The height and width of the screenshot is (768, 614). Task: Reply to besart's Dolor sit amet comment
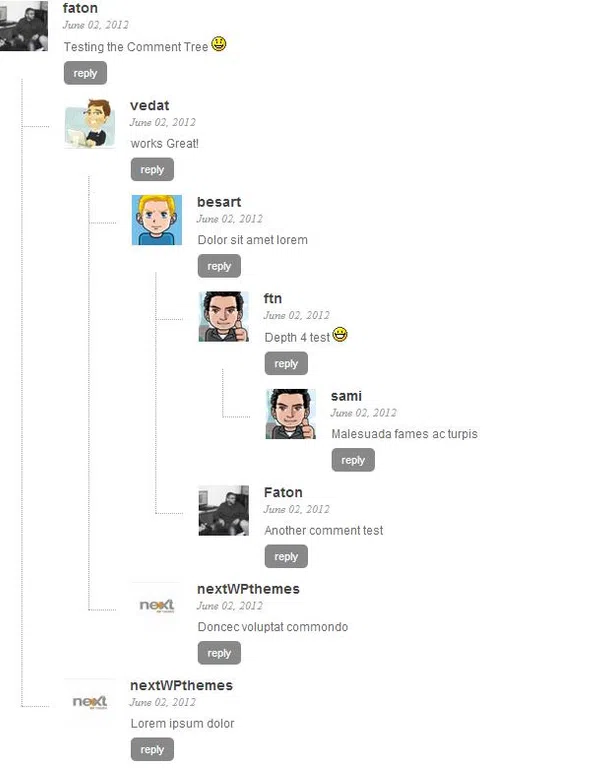tap(219, 266)
